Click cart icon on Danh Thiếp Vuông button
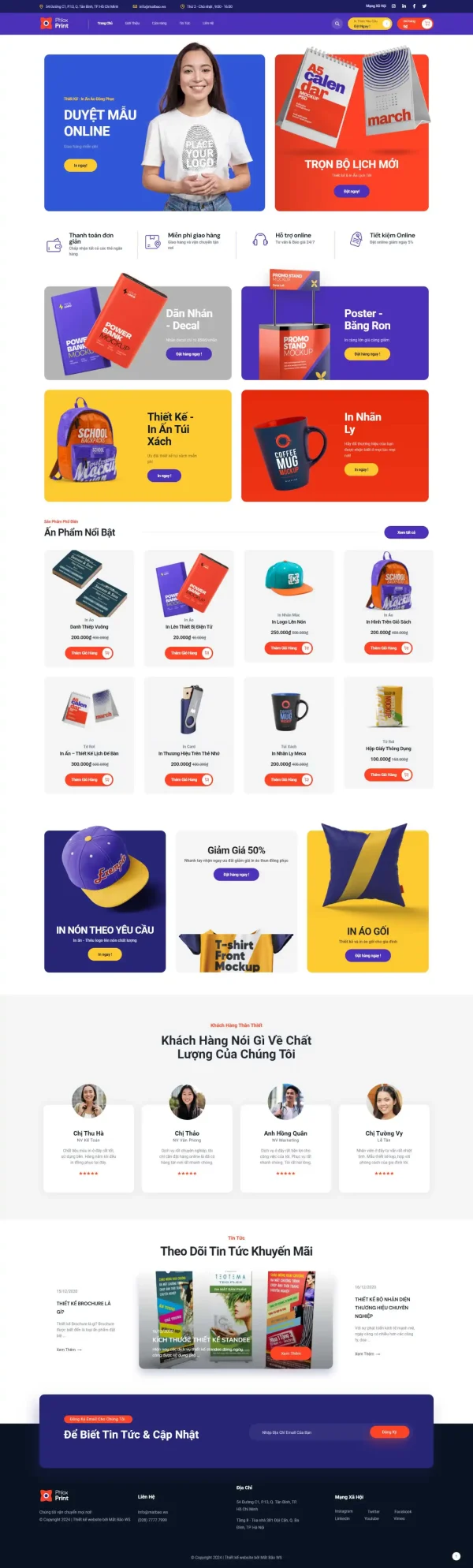 point(107,653)
